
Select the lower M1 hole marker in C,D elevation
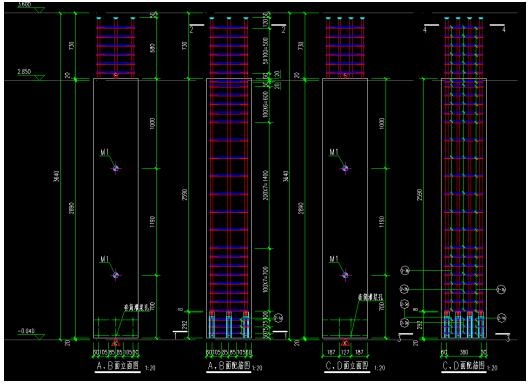tap(345, 275)
